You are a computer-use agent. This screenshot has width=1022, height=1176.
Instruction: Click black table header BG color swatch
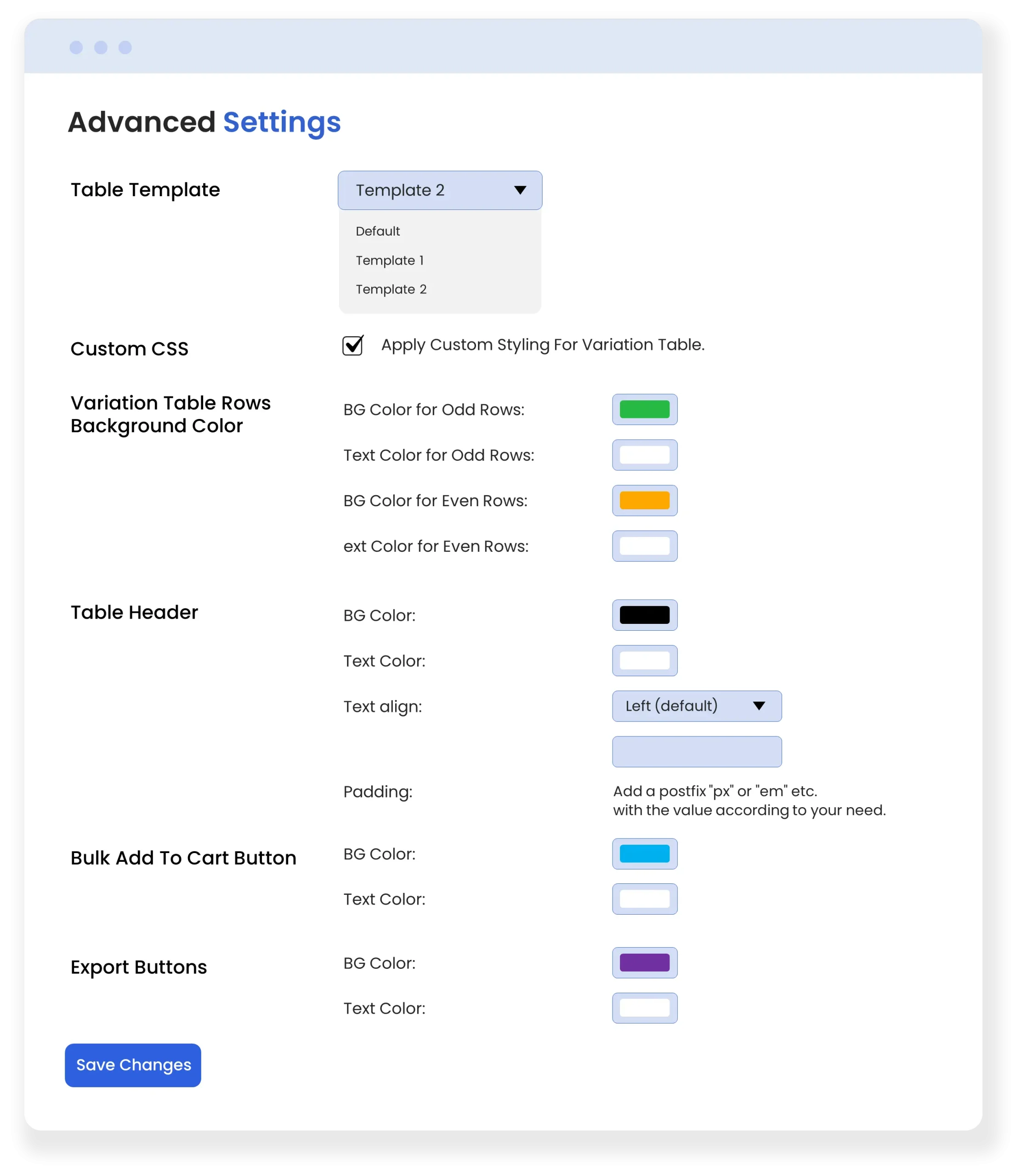644,615
